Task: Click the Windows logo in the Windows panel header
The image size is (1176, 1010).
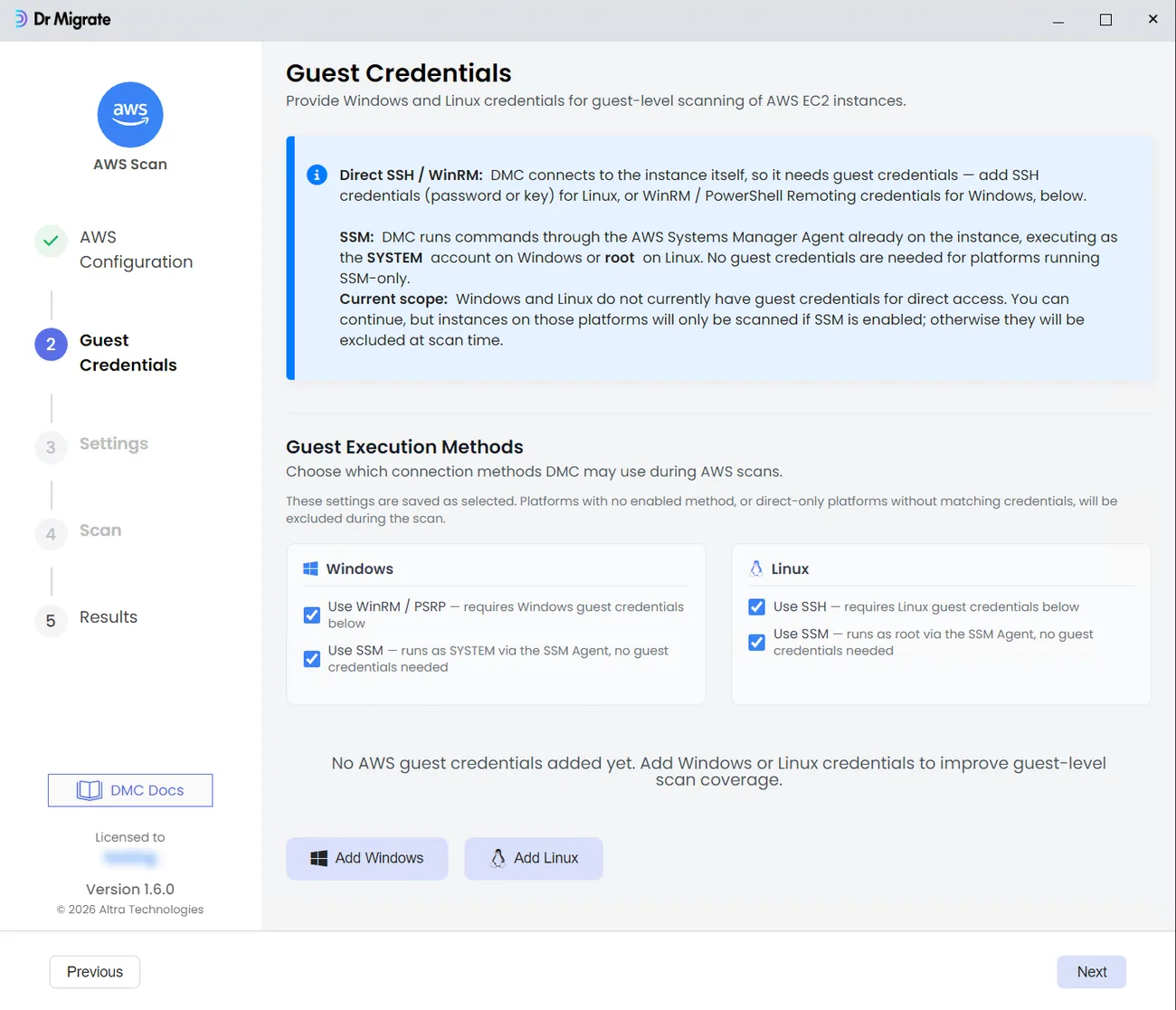Action: point(310,568)
